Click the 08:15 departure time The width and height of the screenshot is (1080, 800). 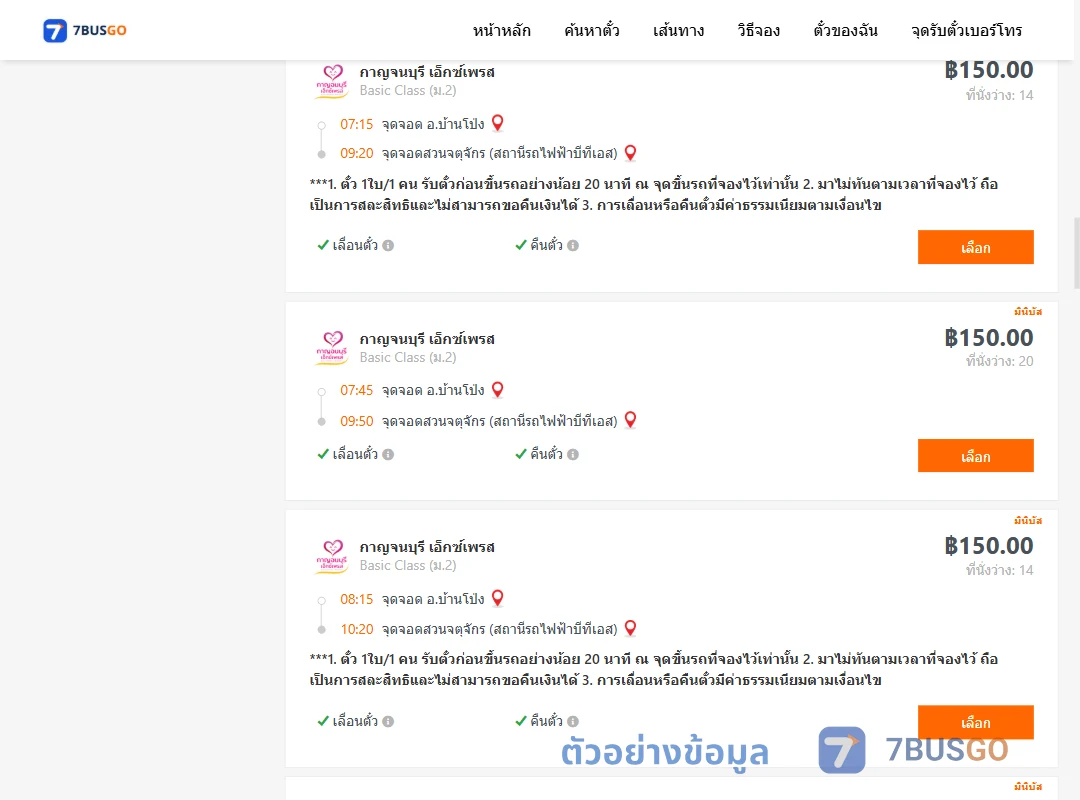pos(356,599)
